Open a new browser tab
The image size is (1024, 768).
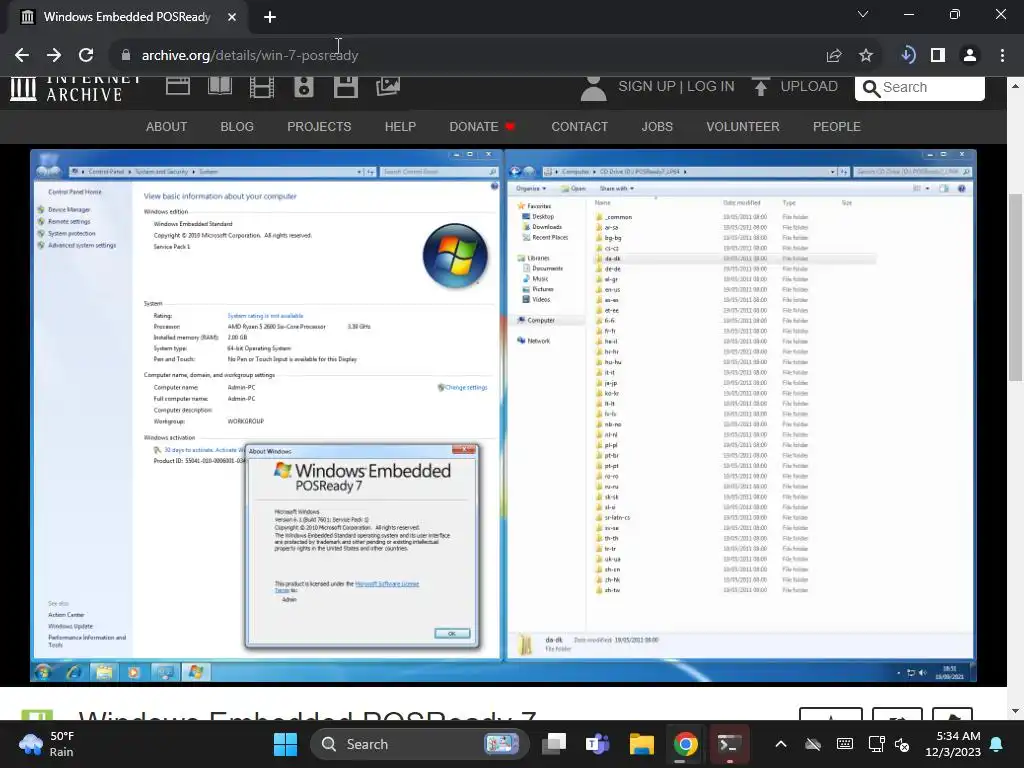(270, 17)
